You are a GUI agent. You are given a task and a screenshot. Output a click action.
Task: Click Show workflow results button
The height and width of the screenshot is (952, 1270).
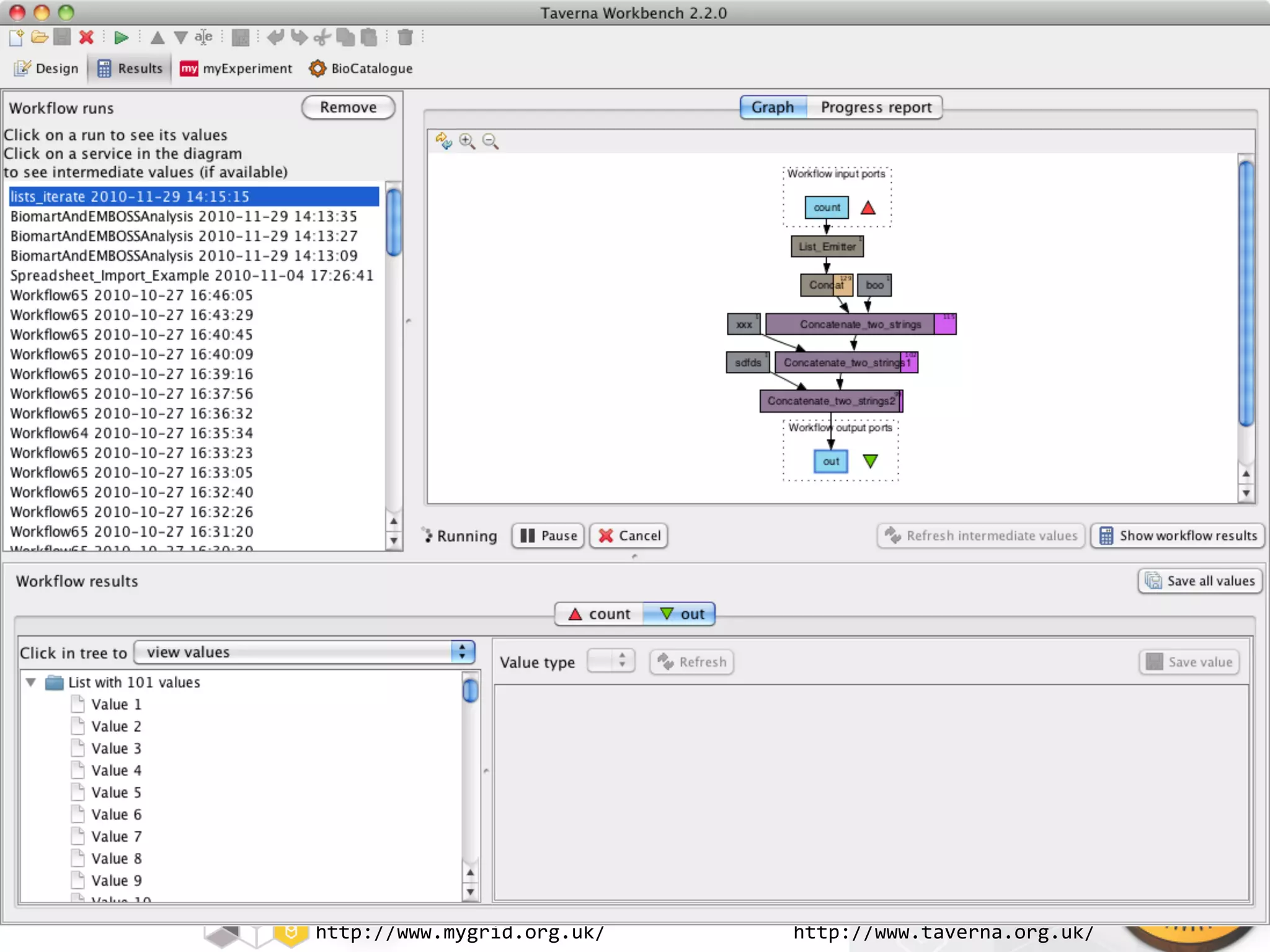(1178, 535)
